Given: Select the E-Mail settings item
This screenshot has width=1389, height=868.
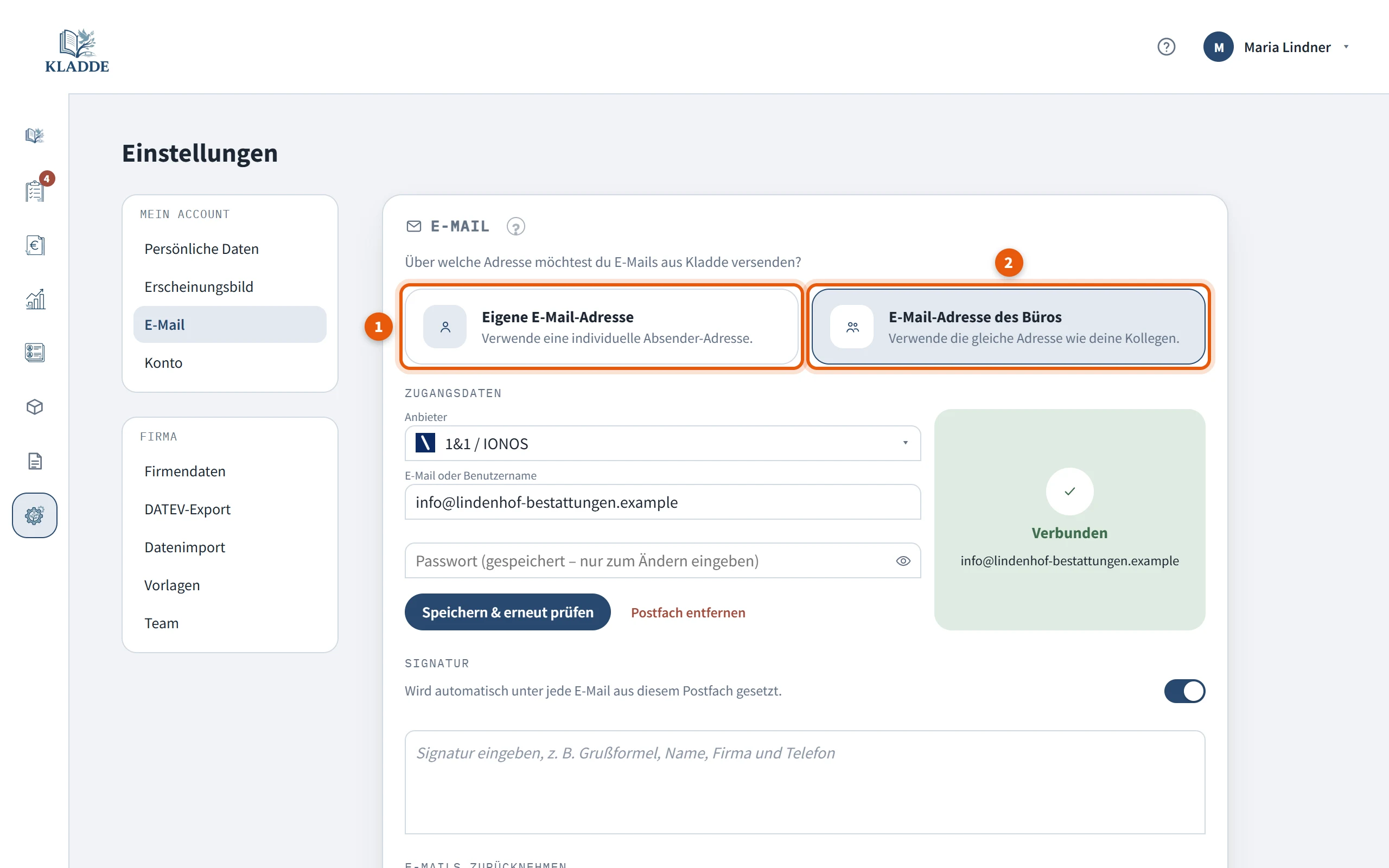Looking at the screenshot, I should pyautogui.click(x=230, y=325).
